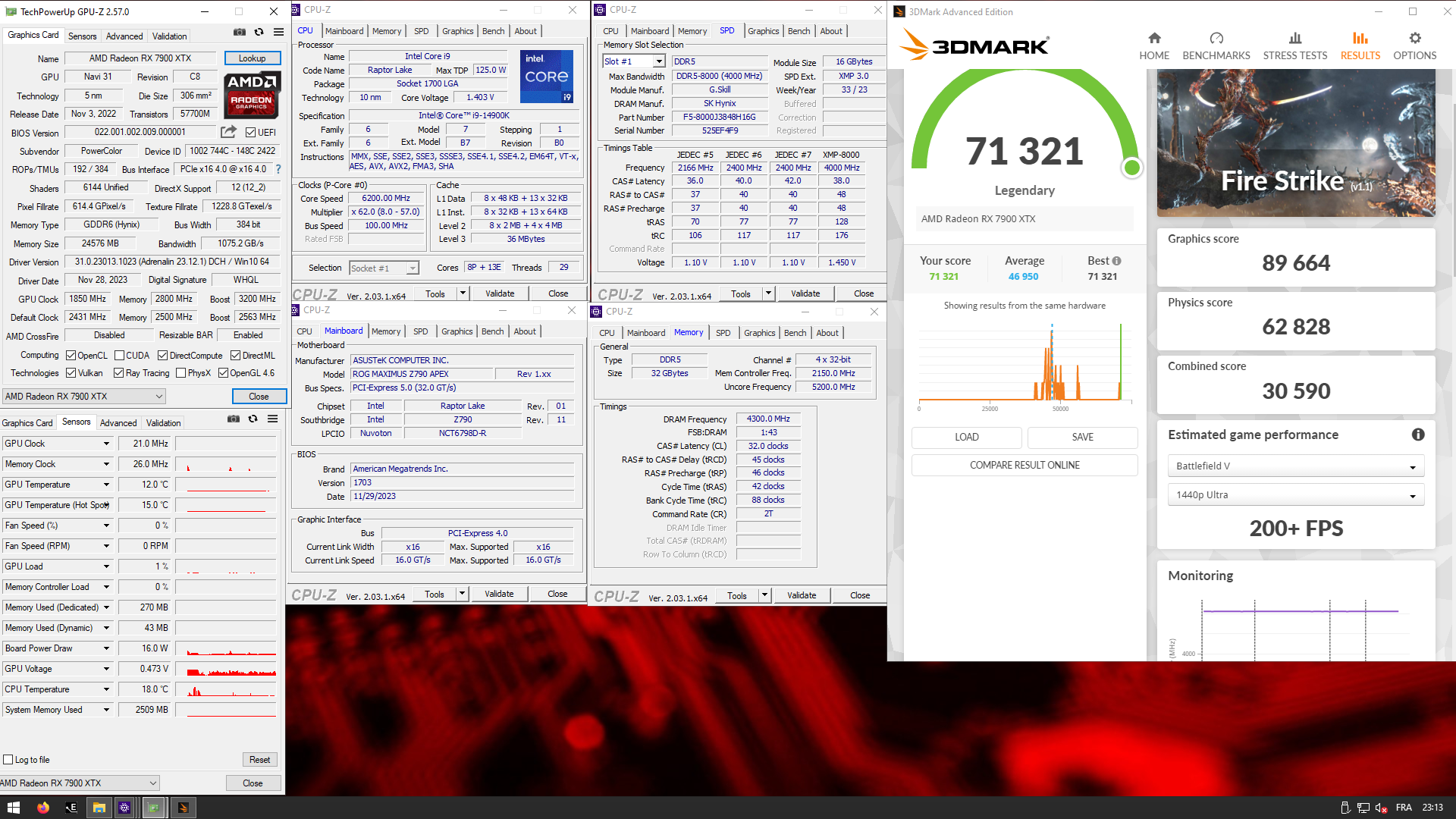Toggle the PhysX checkbox
Viewport: 1456px width, 819px height.
coord(180,372)
